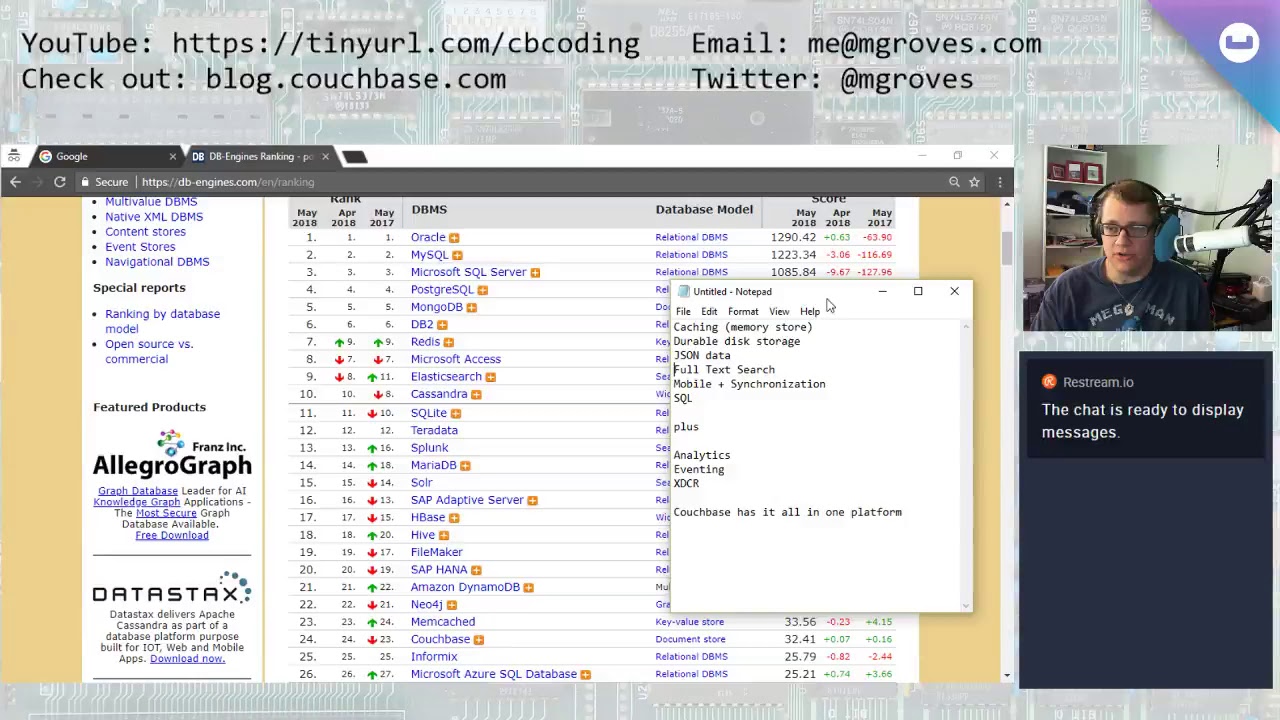Screen dimensions: 1280x720
Task: Click the plus icon beside MySQL
Action: click(457, 255)
